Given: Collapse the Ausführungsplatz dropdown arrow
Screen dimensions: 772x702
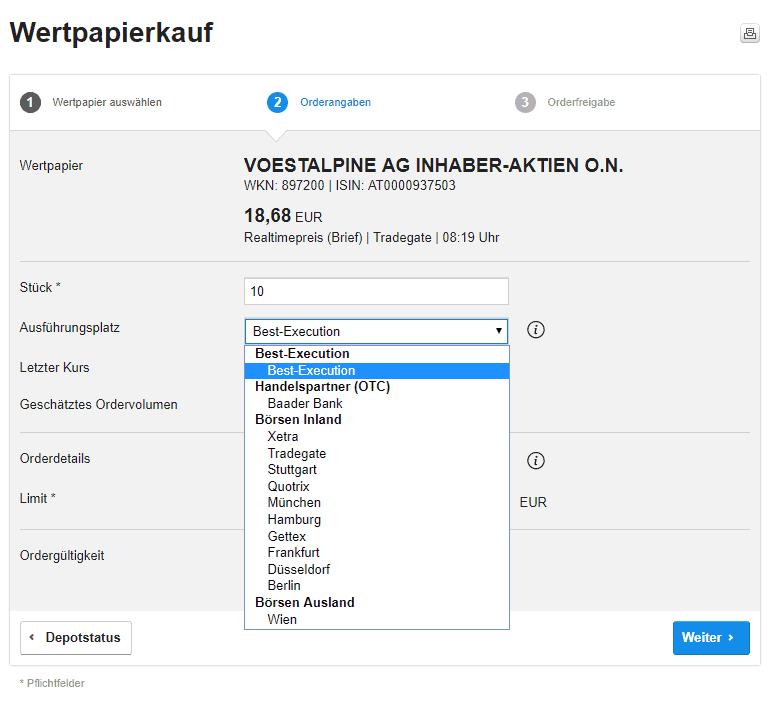Looking at the screenshot, I should point(498,331).
